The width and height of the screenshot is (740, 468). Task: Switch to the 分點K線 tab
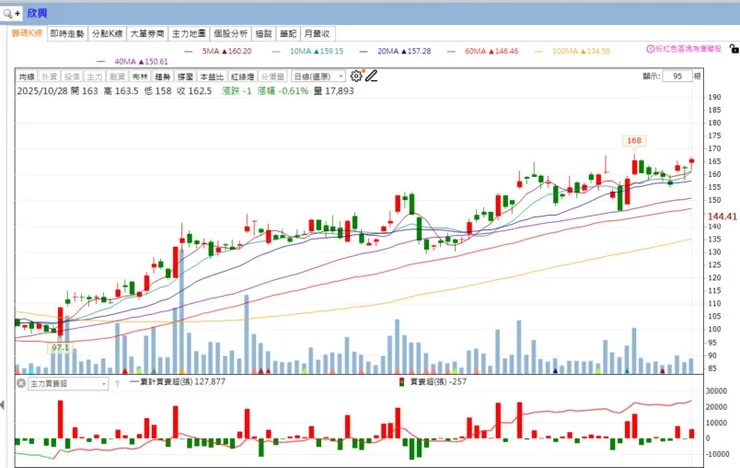[107, 33]
